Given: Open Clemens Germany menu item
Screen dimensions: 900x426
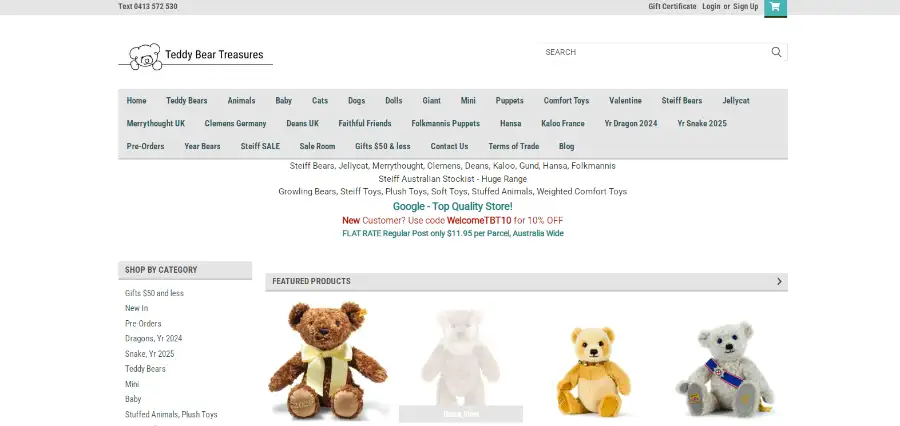Looking at the screenshot, I should point(235,123).
